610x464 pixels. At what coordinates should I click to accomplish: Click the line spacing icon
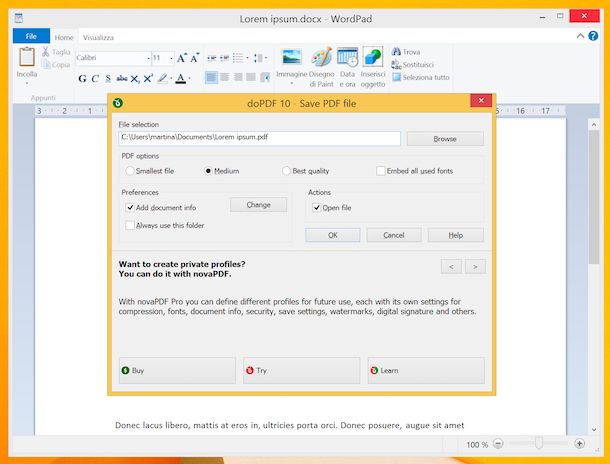click(258, 58)
